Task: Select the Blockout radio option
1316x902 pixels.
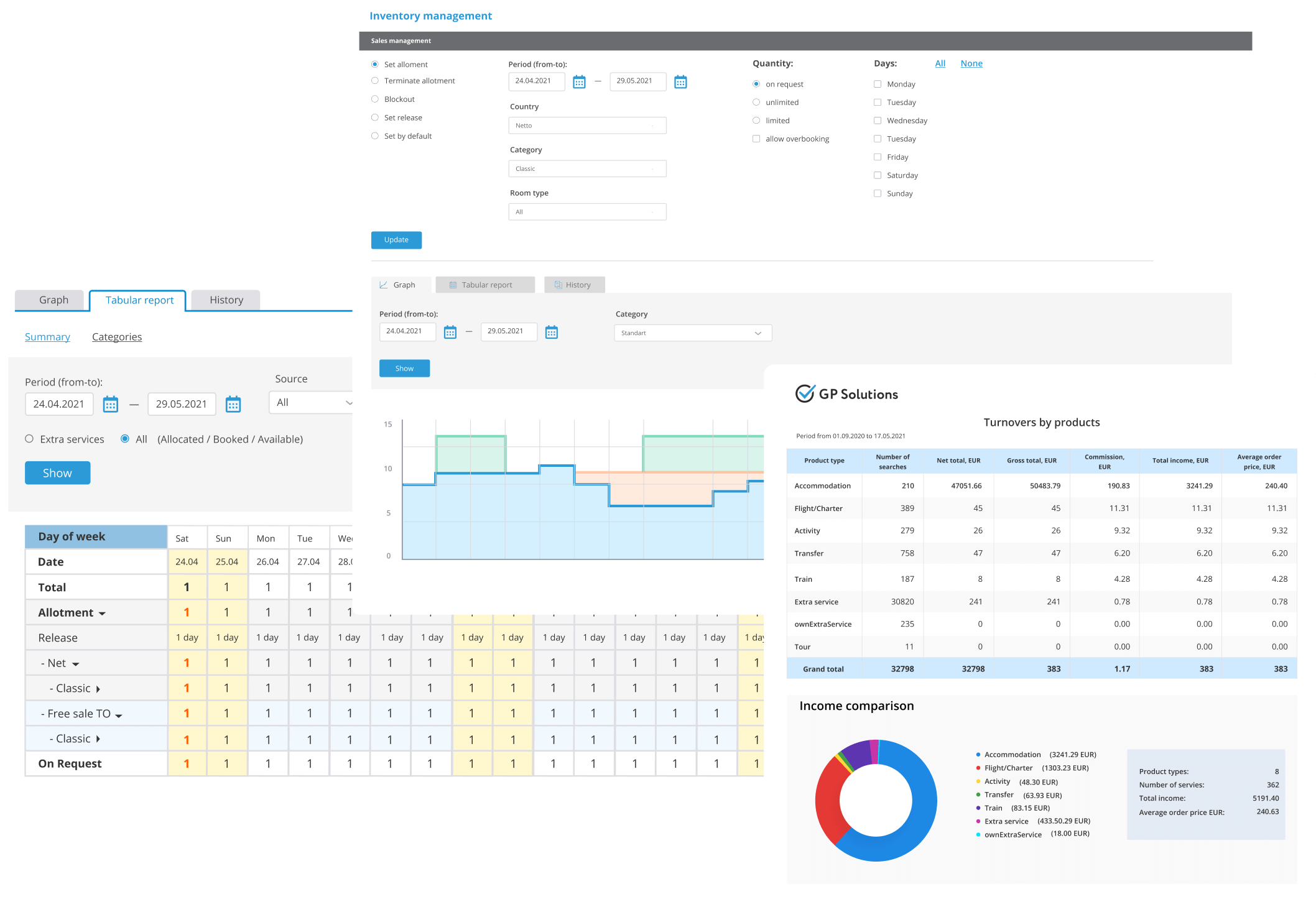Action: (x=375, y=99)
